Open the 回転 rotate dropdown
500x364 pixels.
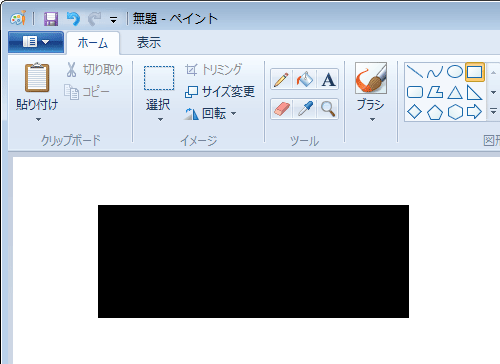[210, 114]
